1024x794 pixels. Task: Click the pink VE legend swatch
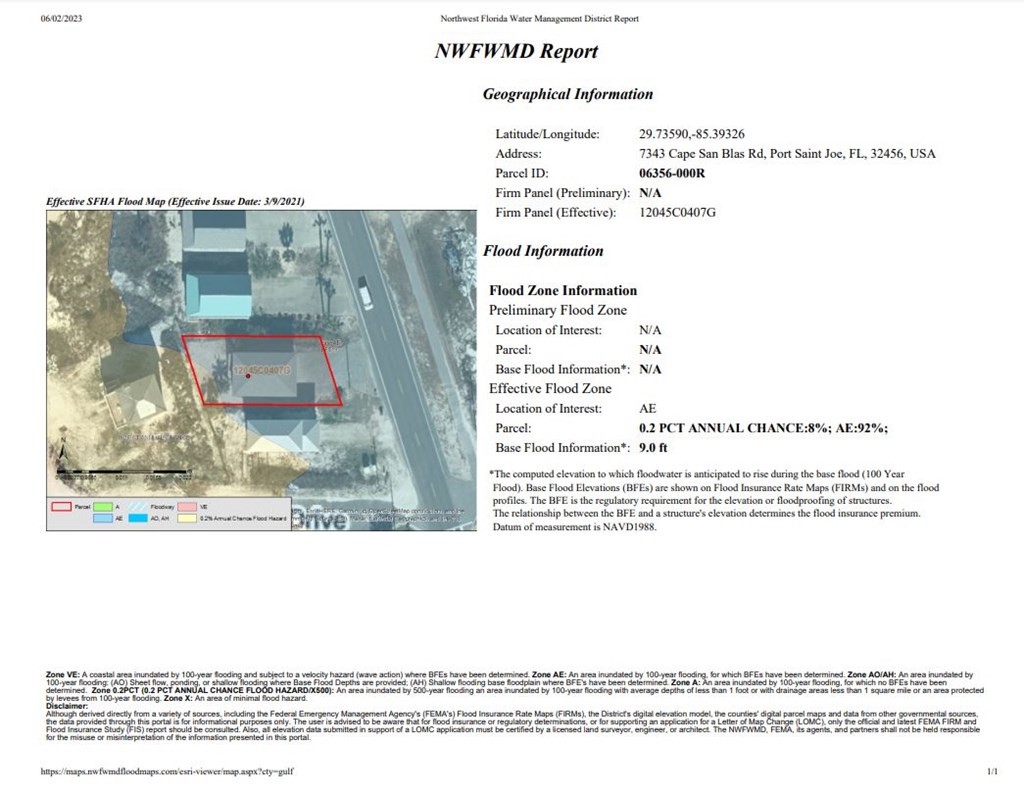[x=187, y=507]
